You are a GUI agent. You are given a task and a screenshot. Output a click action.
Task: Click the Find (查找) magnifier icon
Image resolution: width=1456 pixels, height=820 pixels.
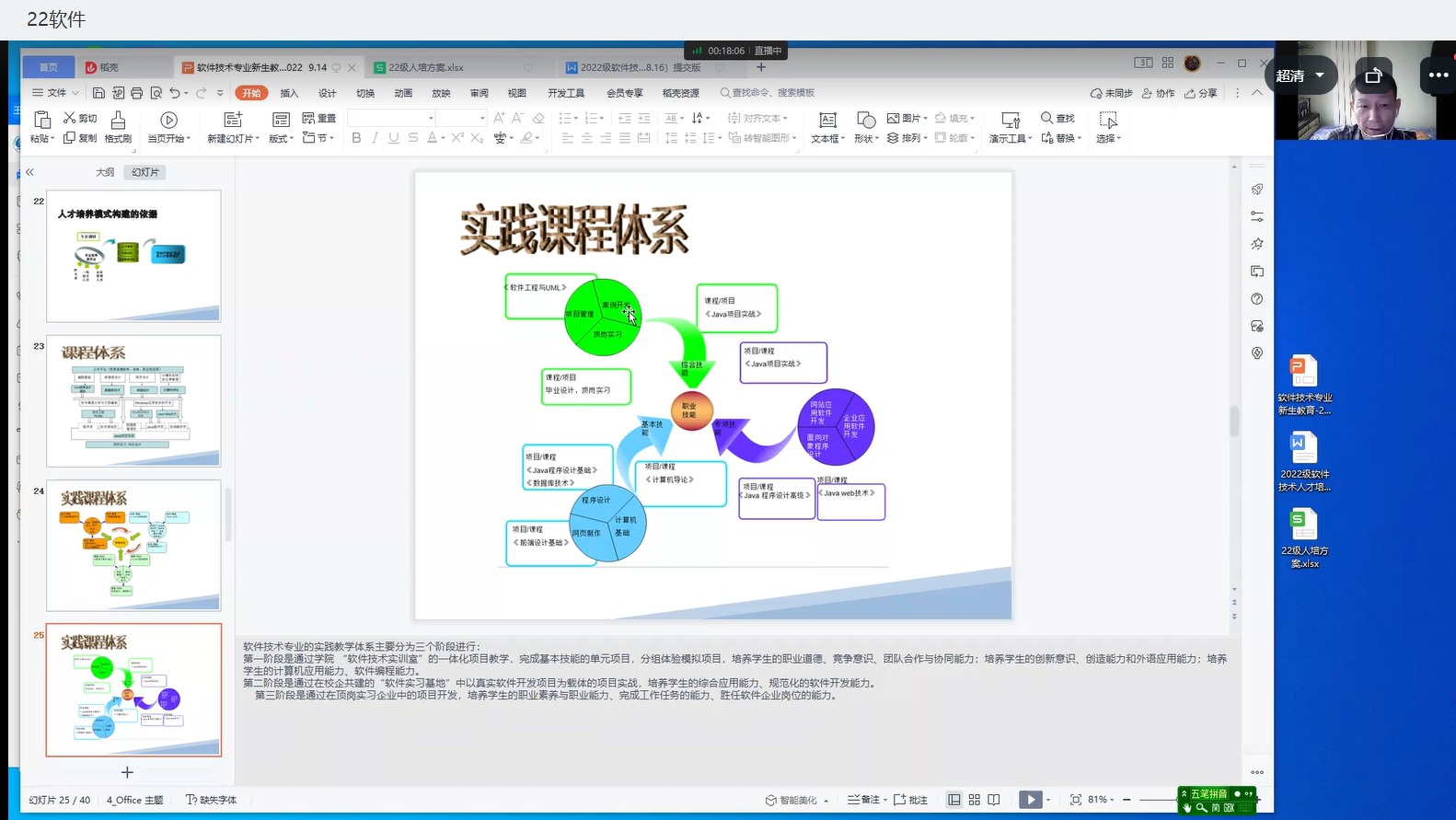pyautogui.click(x=1047, y=118)
